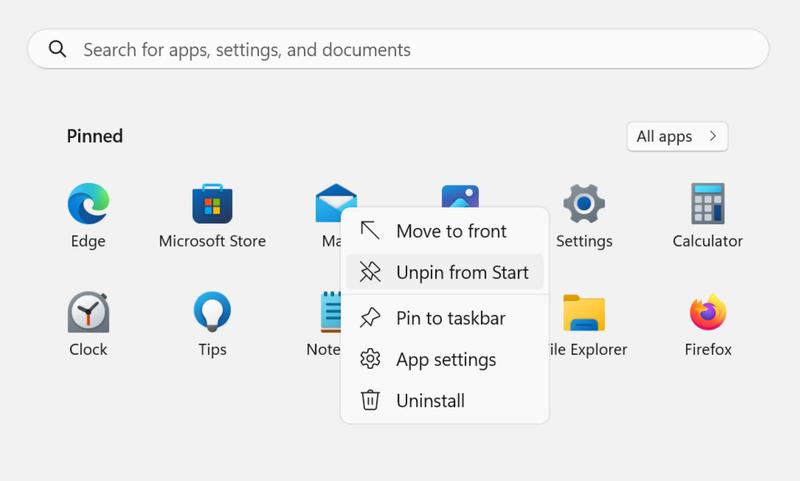The width and height of the screenshot is (800, 481).
Task: Open File Explorer folder icon
Action: click(x=584, y=313)
